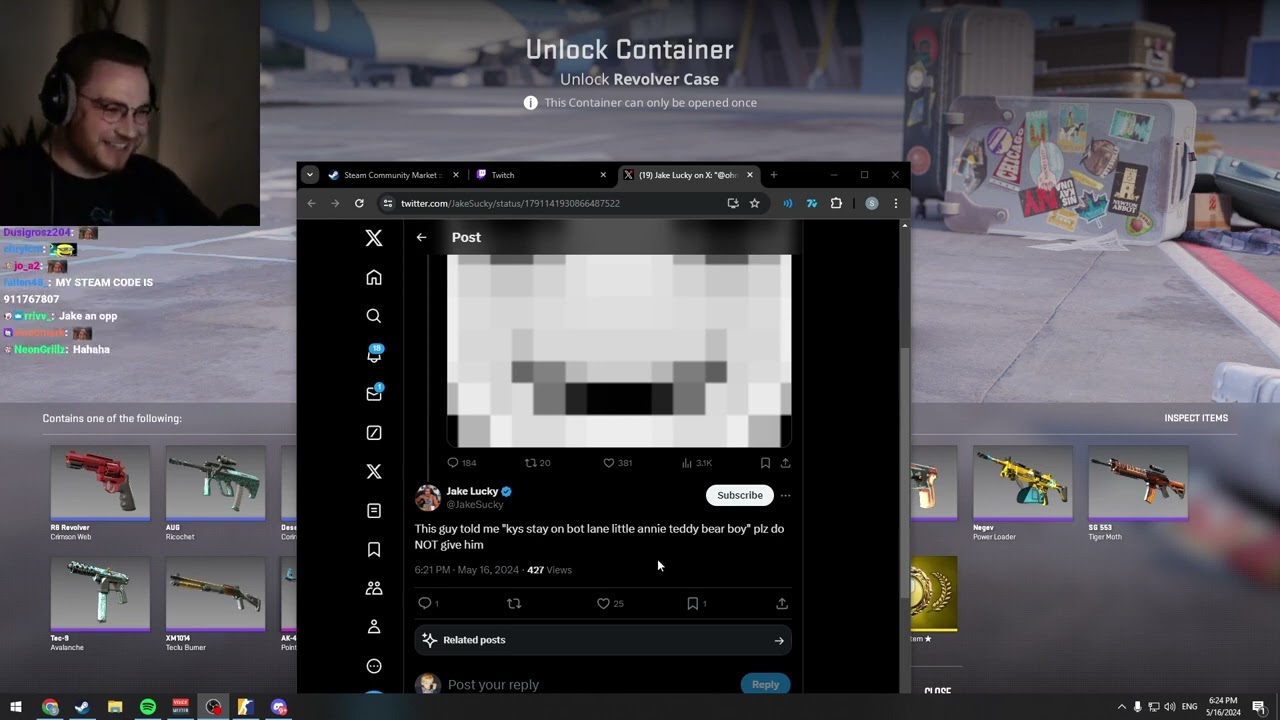
Task: Open the Chrome profile avatar
Action: coord(872,203)
